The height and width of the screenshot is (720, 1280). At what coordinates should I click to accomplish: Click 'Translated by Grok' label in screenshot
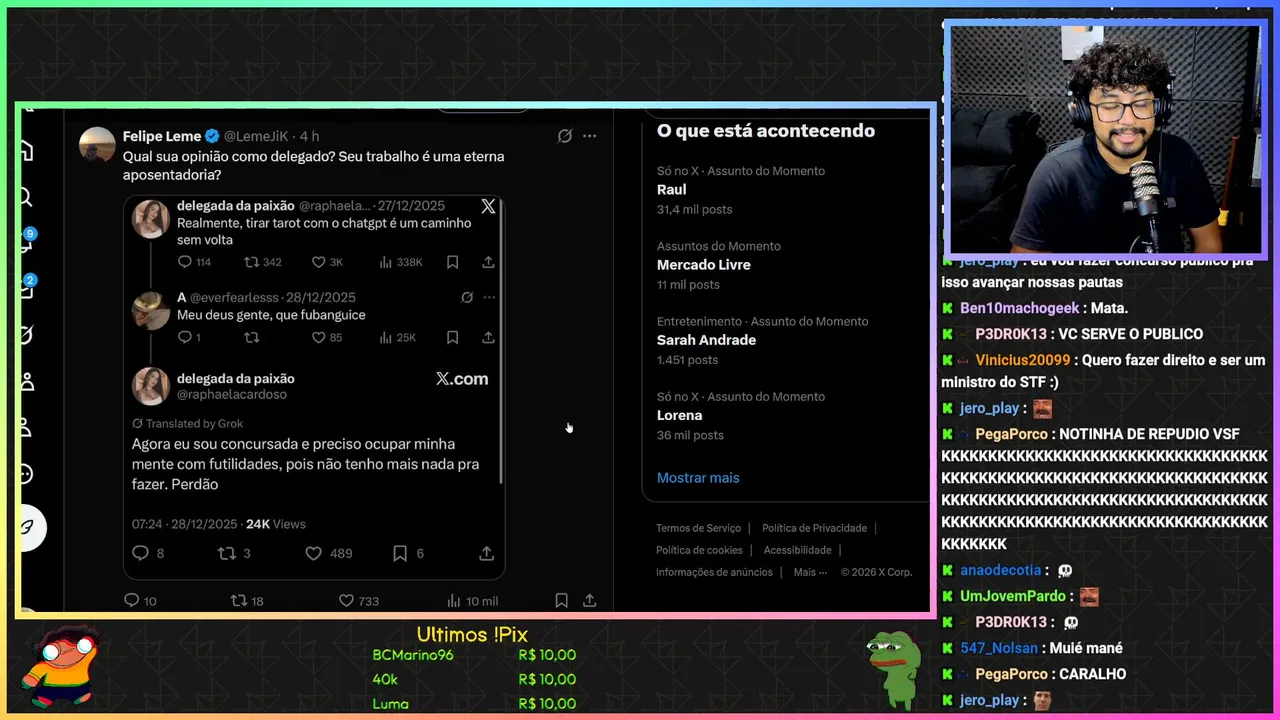tap(188, 424)
